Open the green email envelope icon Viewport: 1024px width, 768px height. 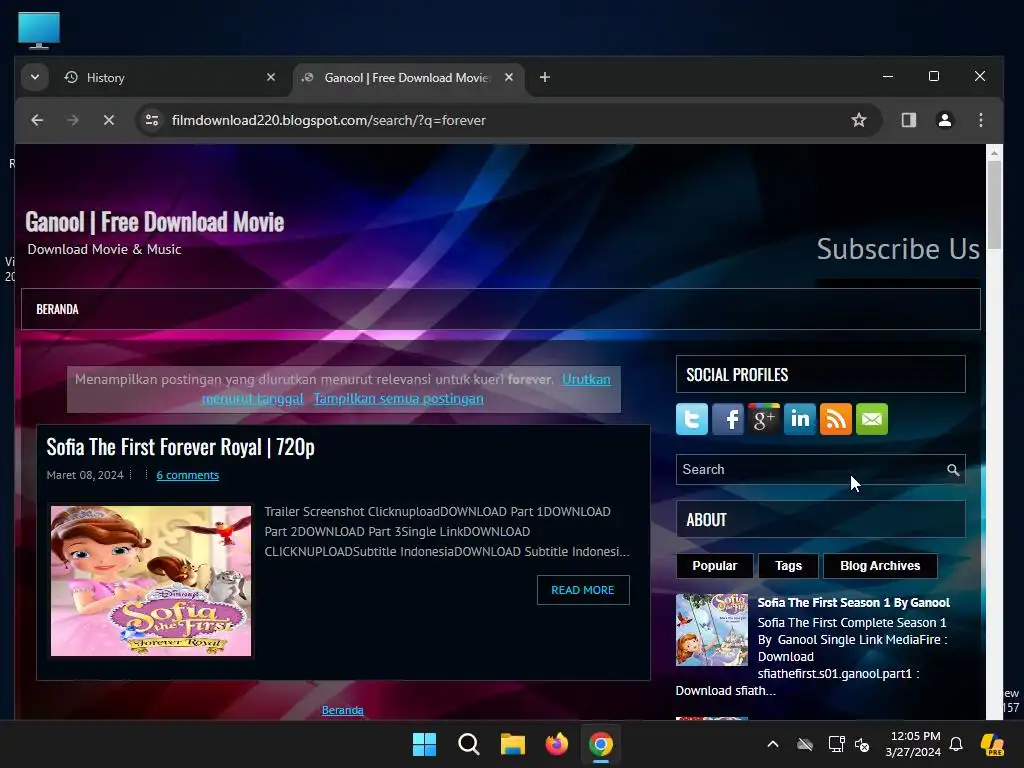(871, 419)
